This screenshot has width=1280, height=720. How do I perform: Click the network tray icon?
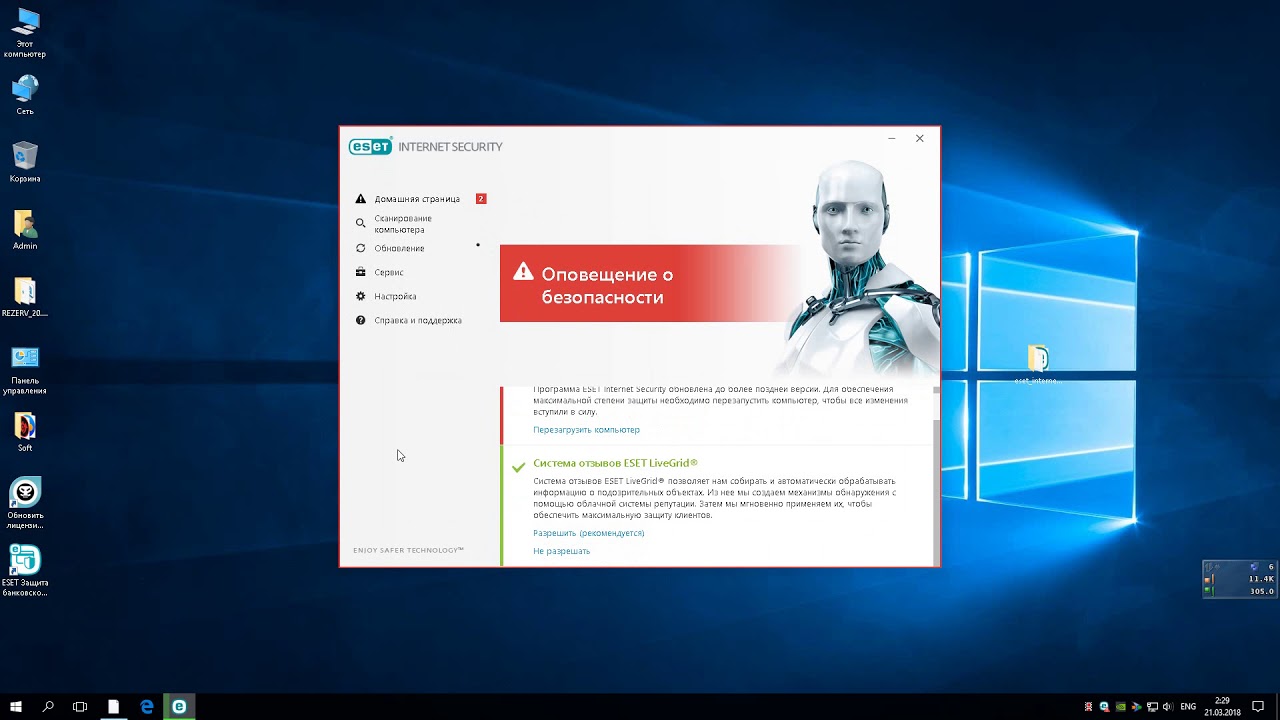pos(1152,707)
